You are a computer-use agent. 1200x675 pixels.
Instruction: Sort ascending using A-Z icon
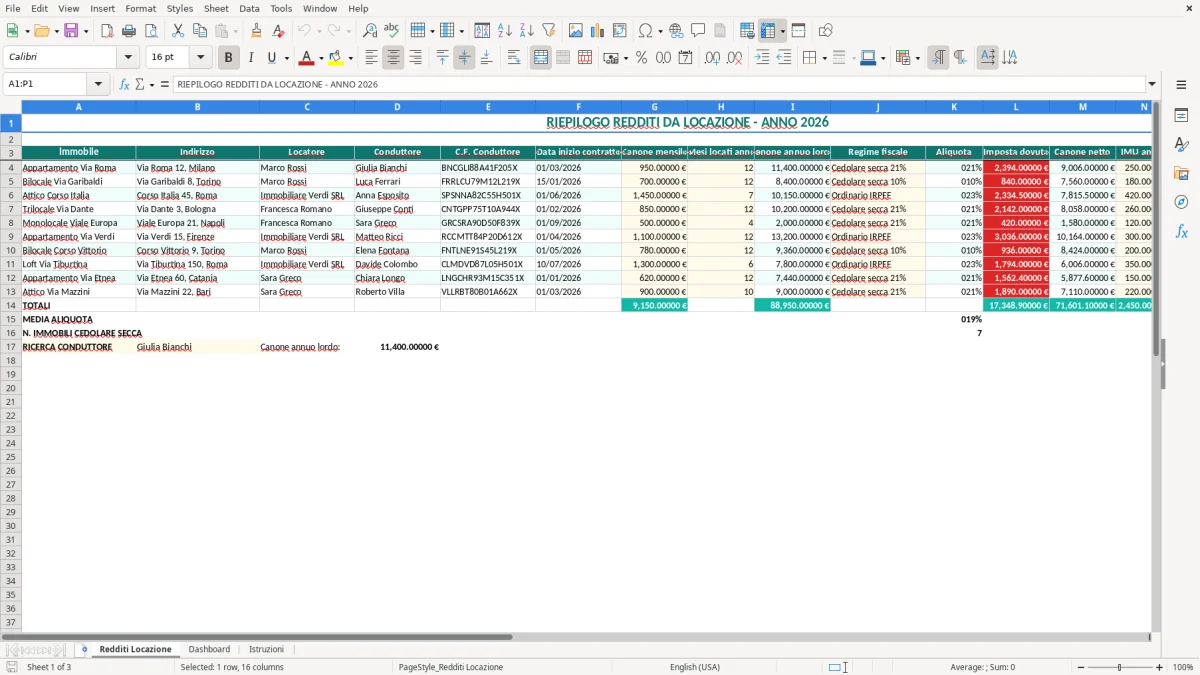tap(505, 31)
